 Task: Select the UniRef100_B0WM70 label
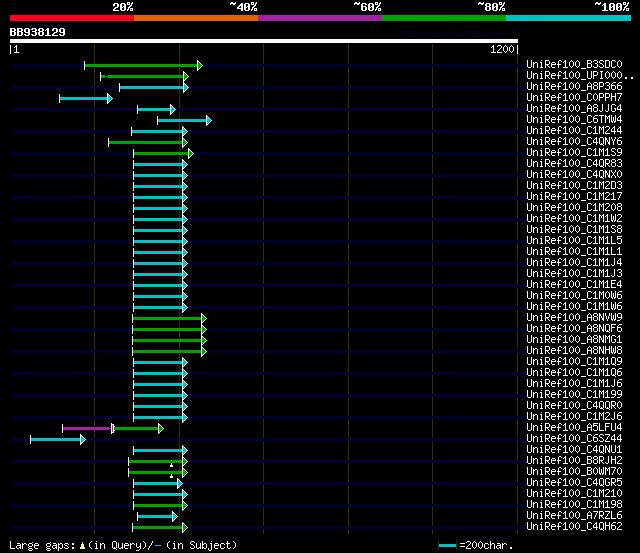[574, 472]
